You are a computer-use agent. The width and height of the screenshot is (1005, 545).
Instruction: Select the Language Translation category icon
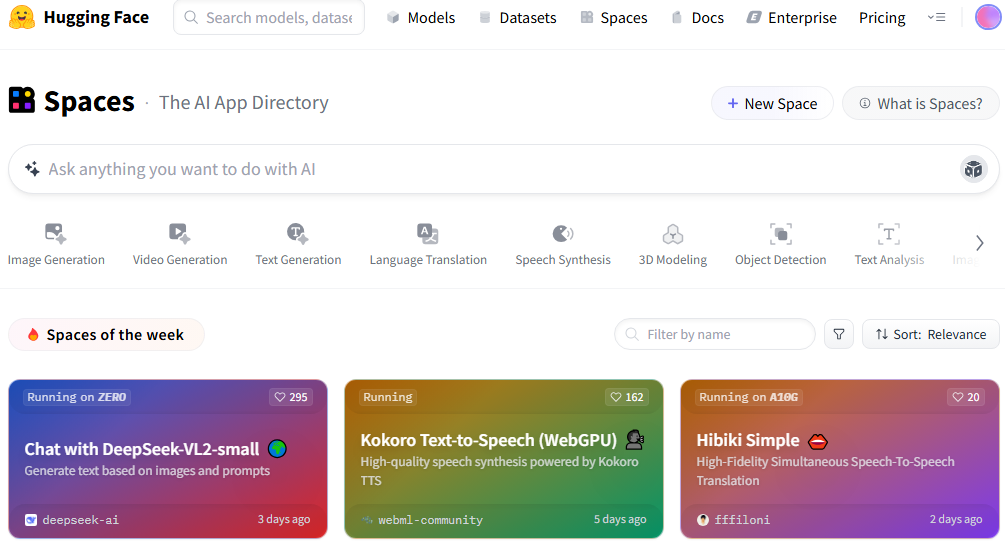pos(428,234)
